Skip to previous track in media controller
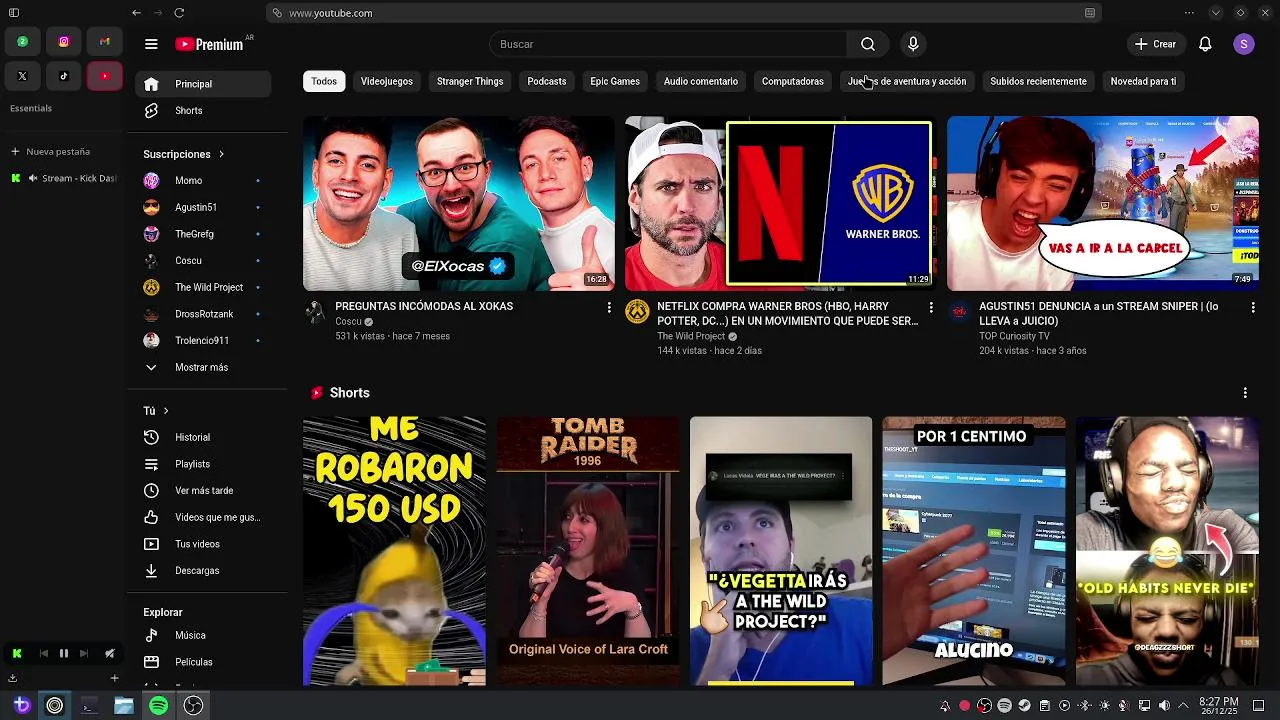 click(x=43, y=653)
